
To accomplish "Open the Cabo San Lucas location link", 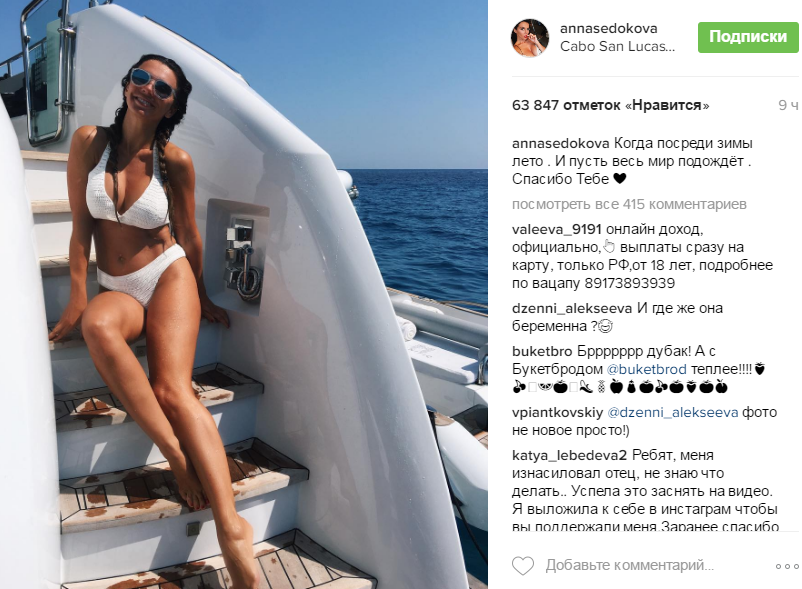I will [x=617, y=47].
